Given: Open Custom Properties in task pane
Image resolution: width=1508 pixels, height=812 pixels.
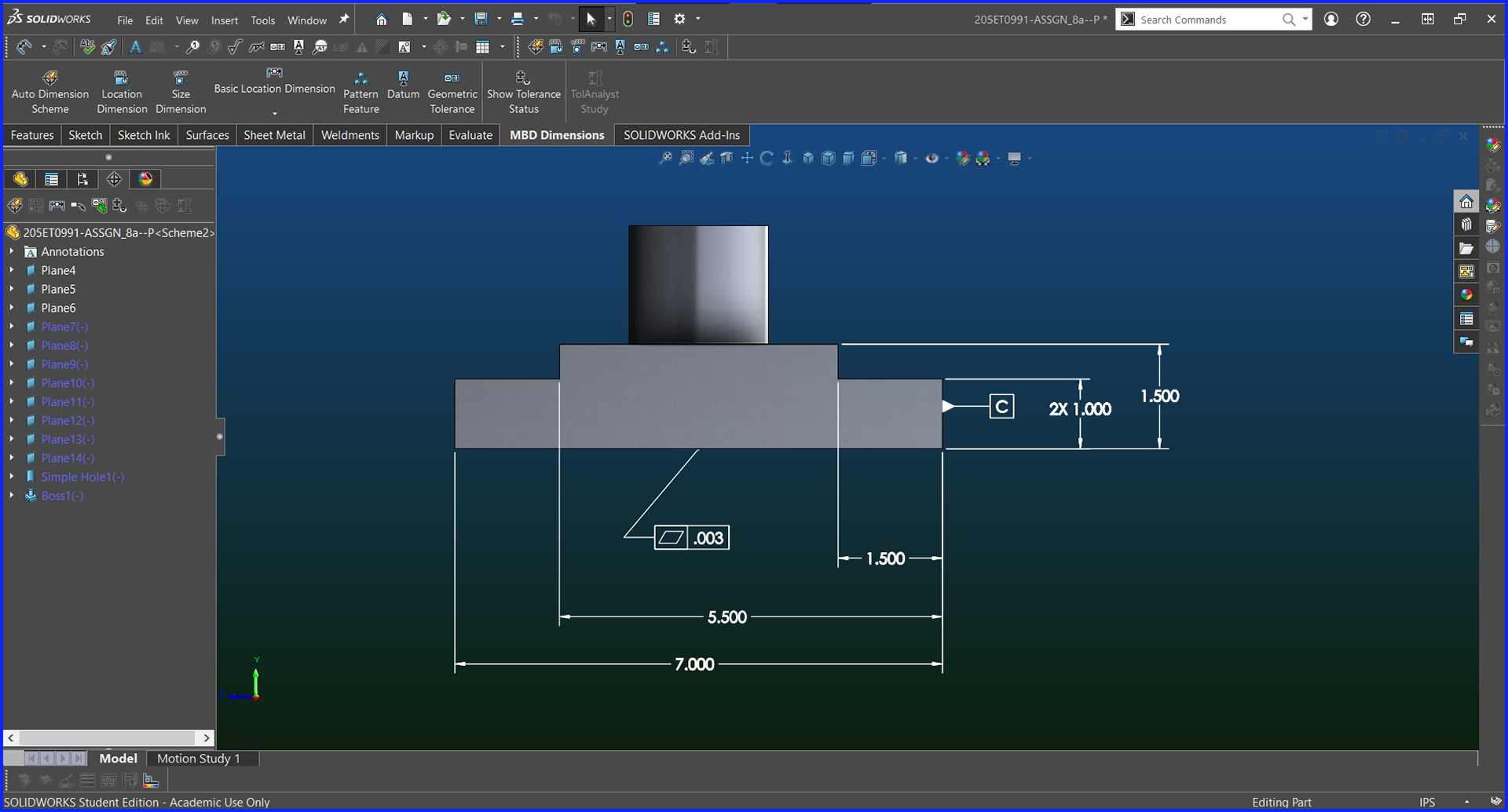Looking at the screenshot, I should coord(1466,318).
